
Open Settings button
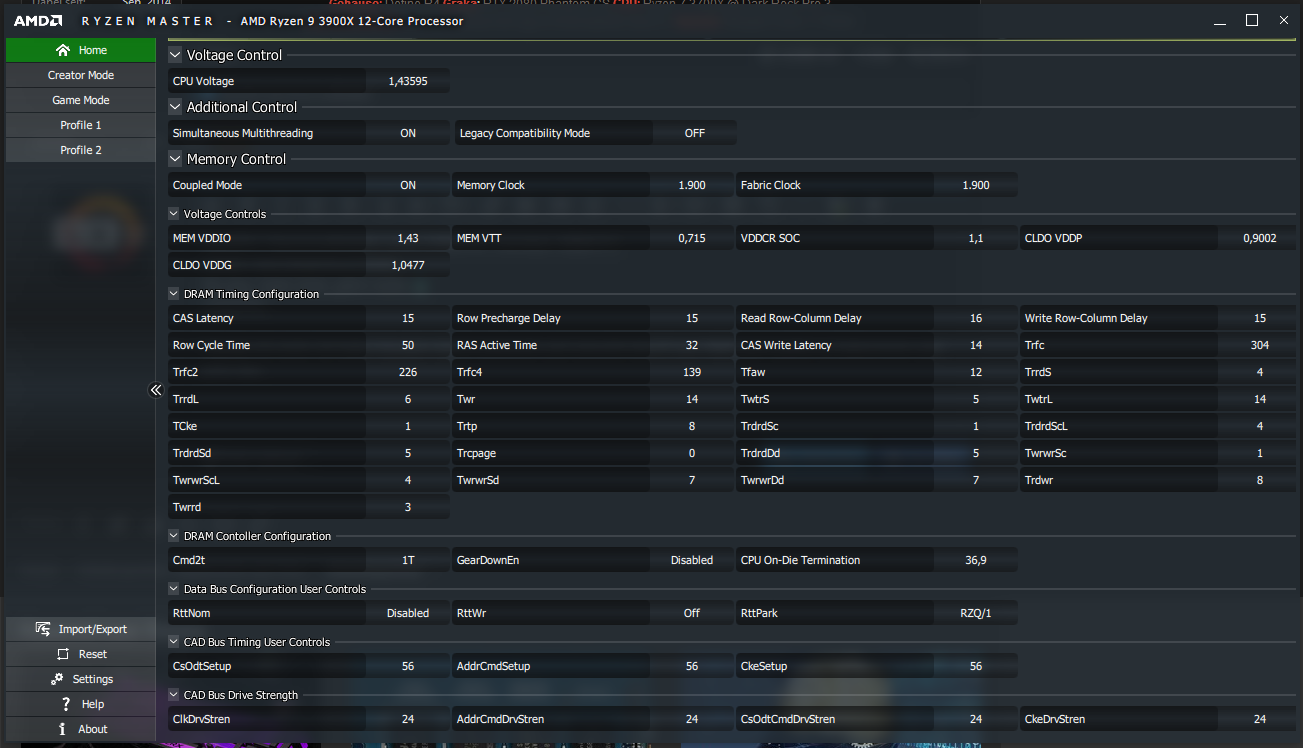(x=81, y=679)
